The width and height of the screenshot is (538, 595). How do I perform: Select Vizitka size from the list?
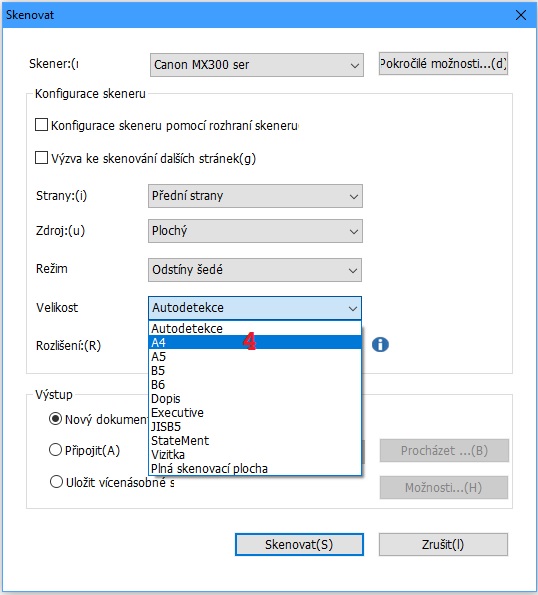(x=255, y=454)
